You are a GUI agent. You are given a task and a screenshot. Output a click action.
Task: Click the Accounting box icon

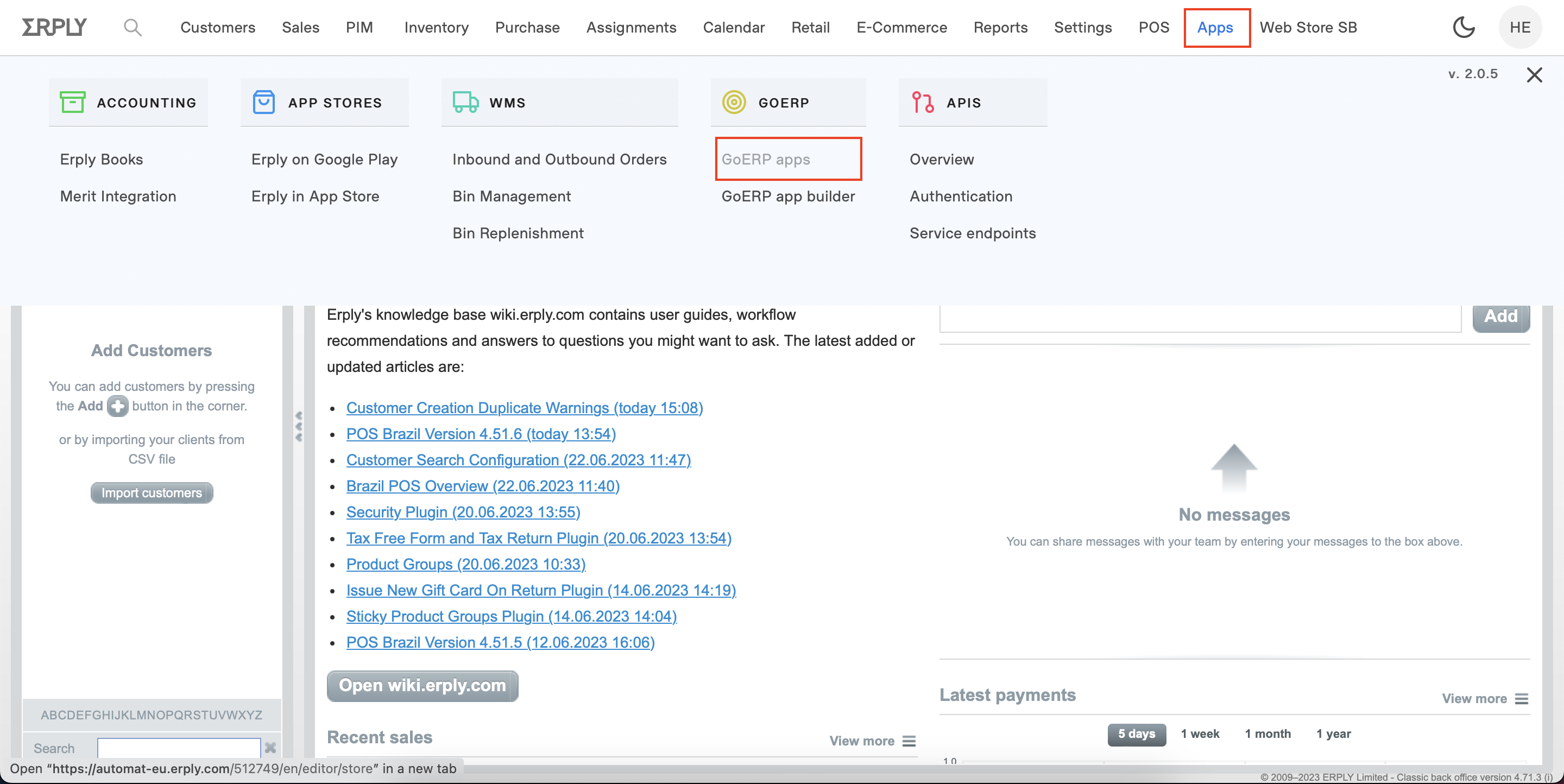72,102
